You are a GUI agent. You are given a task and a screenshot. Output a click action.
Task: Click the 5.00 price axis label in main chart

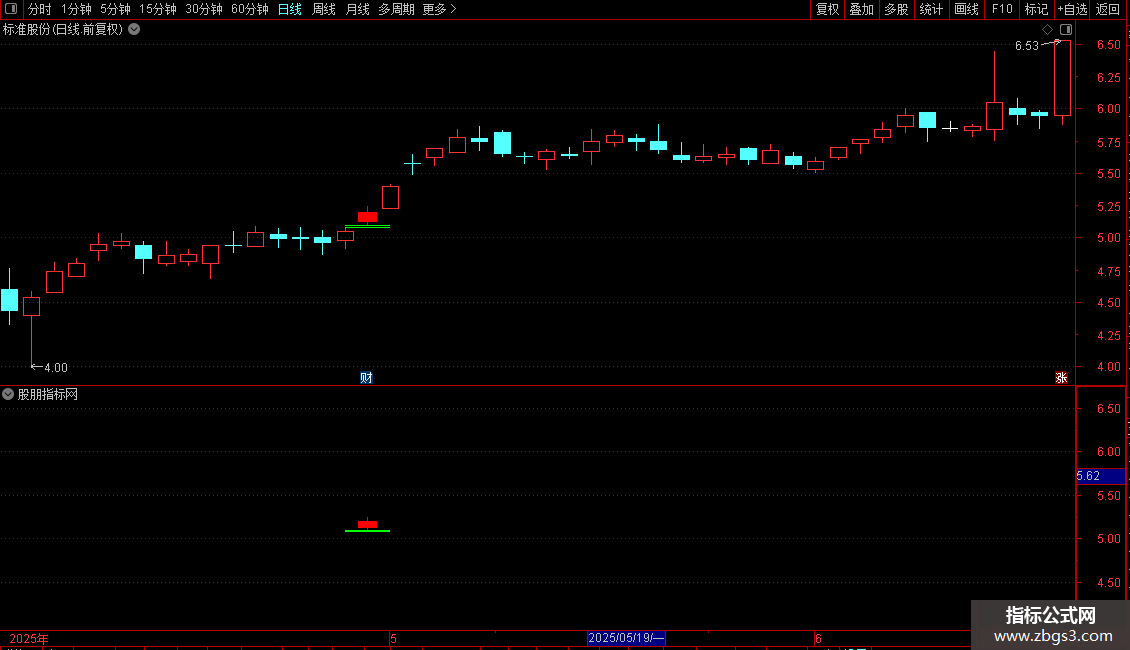[x=1108, y=238]
